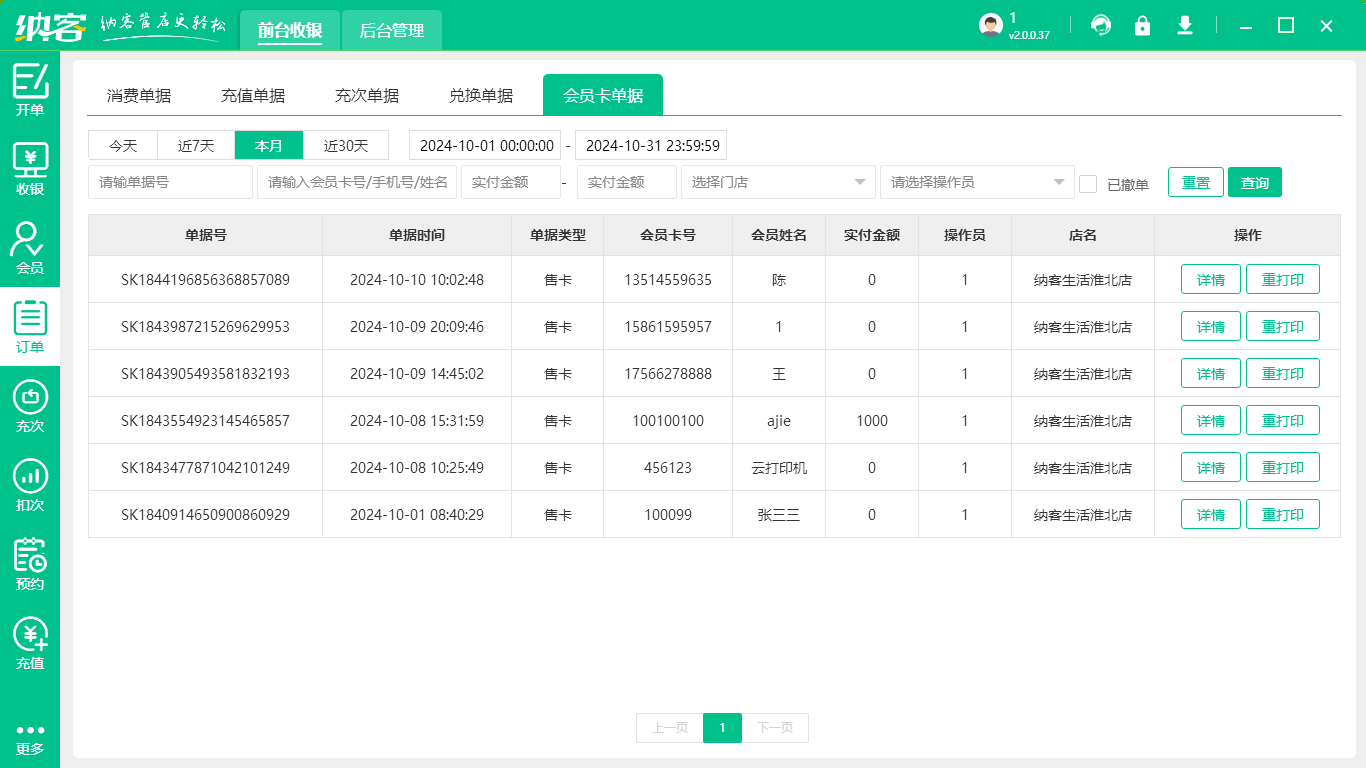Click 详情 for order SK1844196856368857089
Screen dimensions: 1366x768
coord(1210,279)
